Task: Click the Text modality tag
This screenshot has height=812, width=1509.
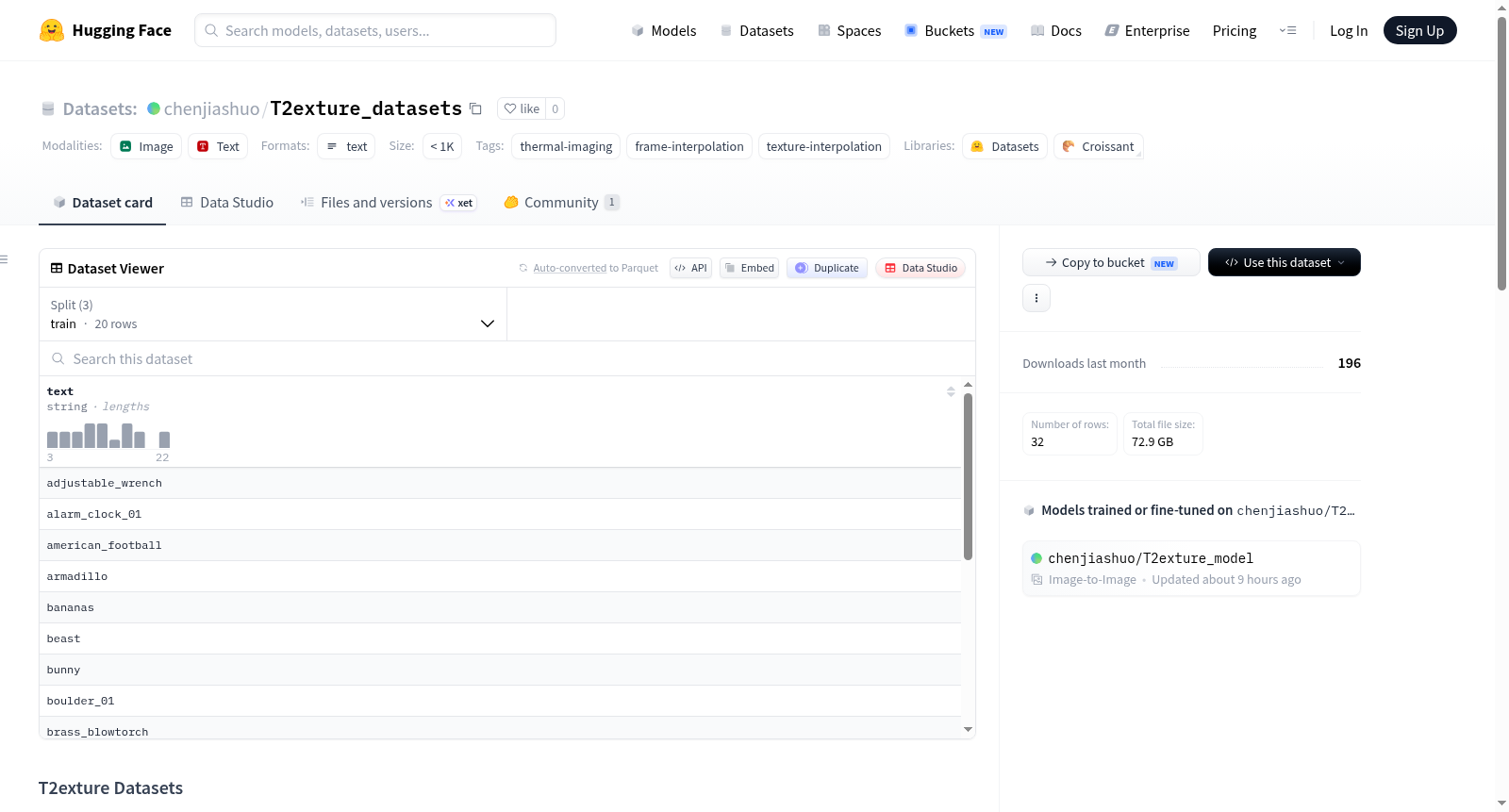Action: click(218, 146)
